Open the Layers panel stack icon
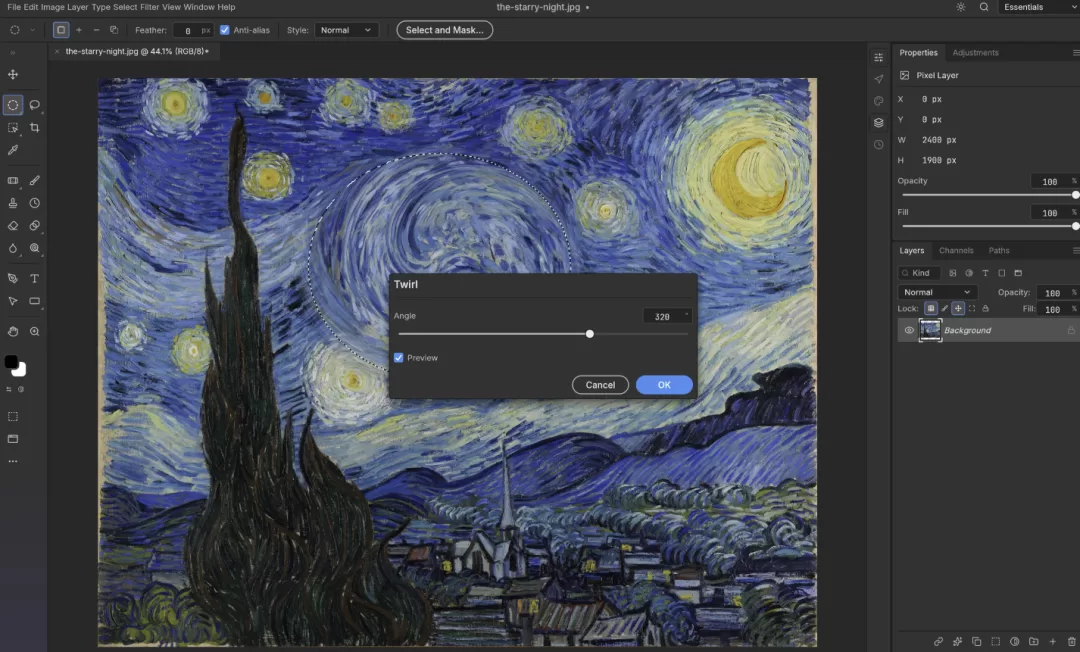This screenshot has width=1080, height=652. pyautogui.click(x=878, y=123)
